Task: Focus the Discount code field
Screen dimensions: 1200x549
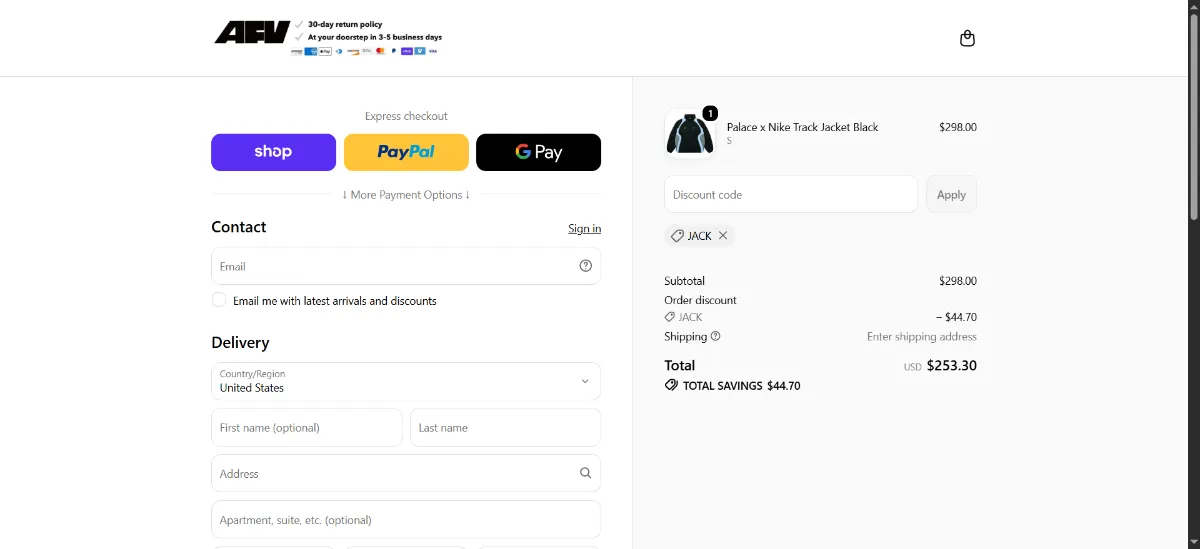Action: pyautogui.click(x=791, y=194)
